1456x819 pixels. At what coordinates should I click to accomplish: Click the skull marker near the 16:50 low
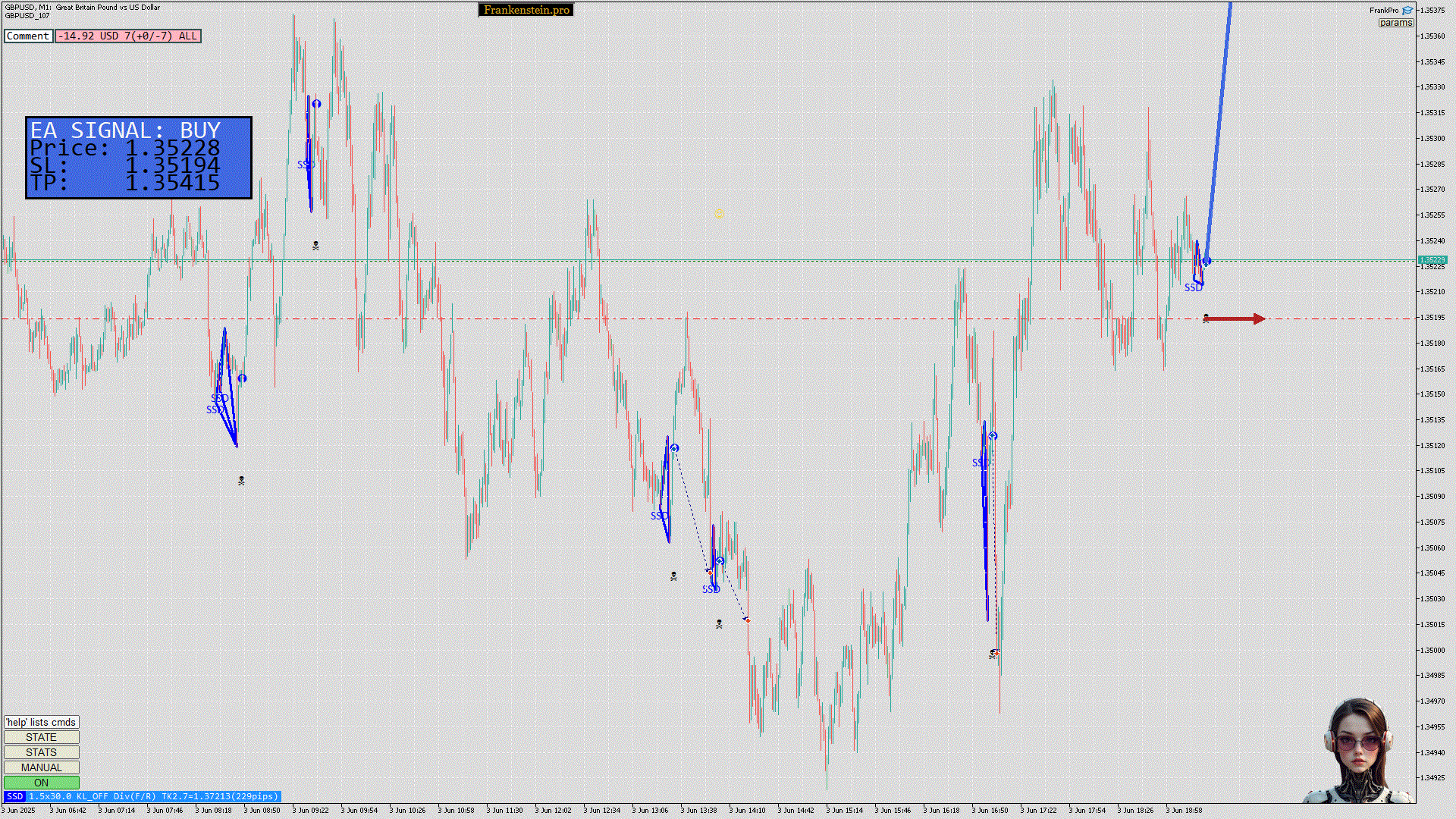(993, 653)
